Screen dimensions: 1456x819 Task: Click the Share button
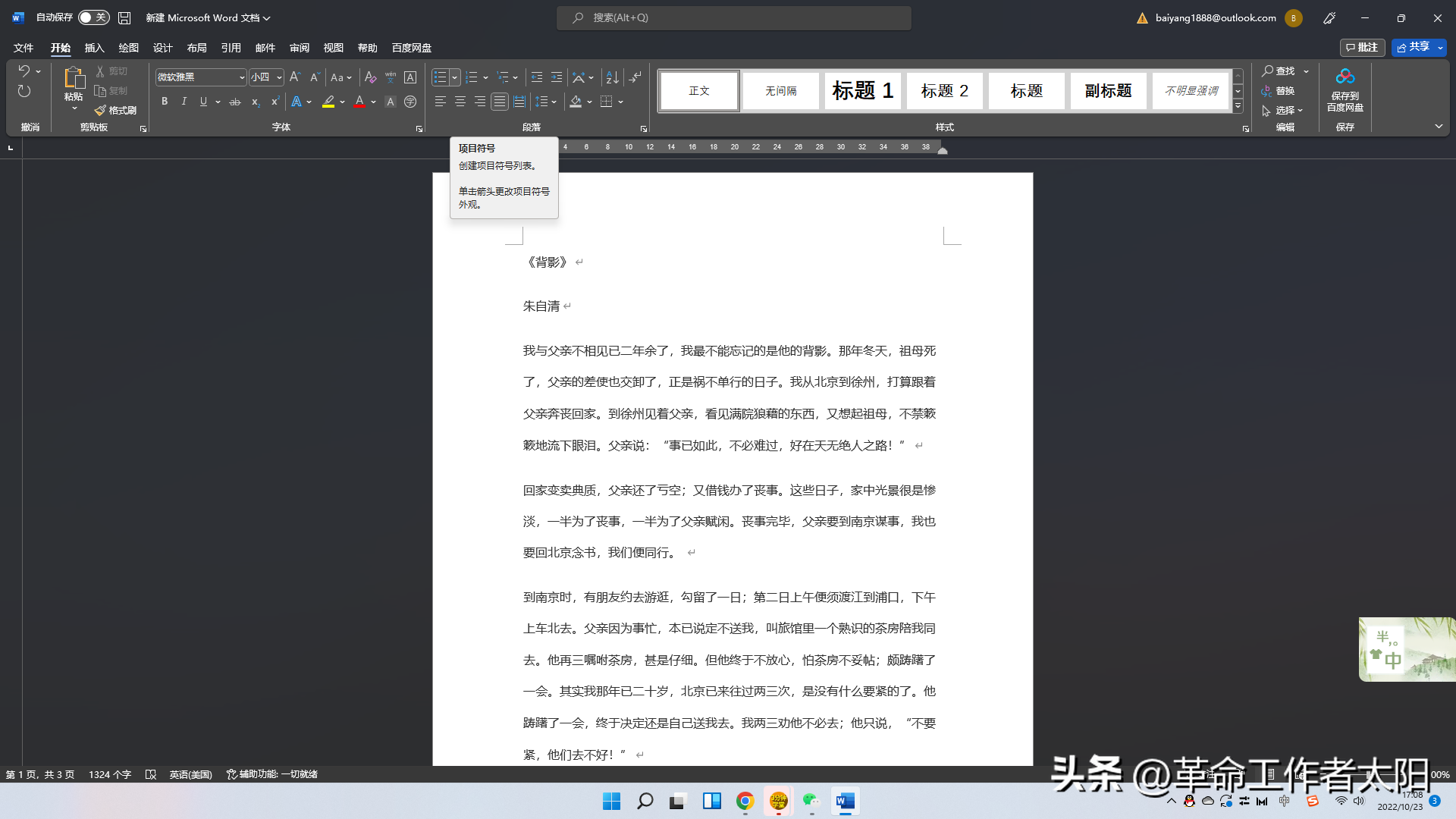1414,47
